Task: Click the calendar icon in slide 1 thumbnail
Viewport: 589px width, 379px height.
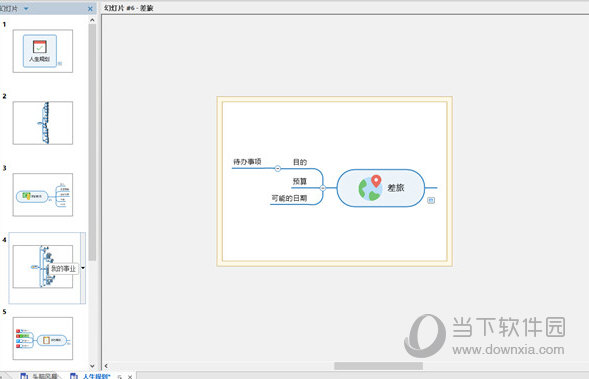Action: [x=39, y=47]
